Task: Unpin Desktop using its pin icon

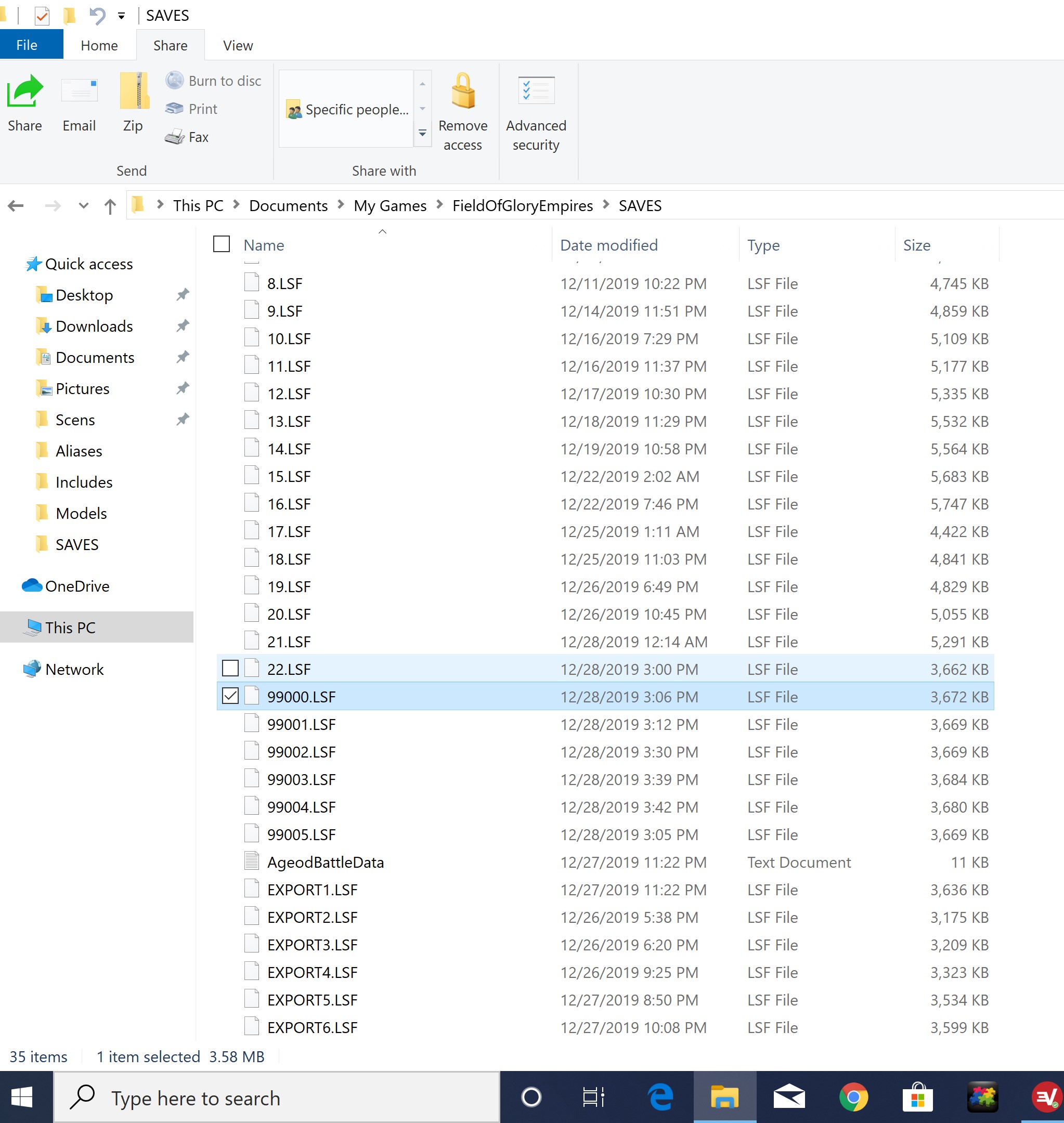Action: click(183, 295)
